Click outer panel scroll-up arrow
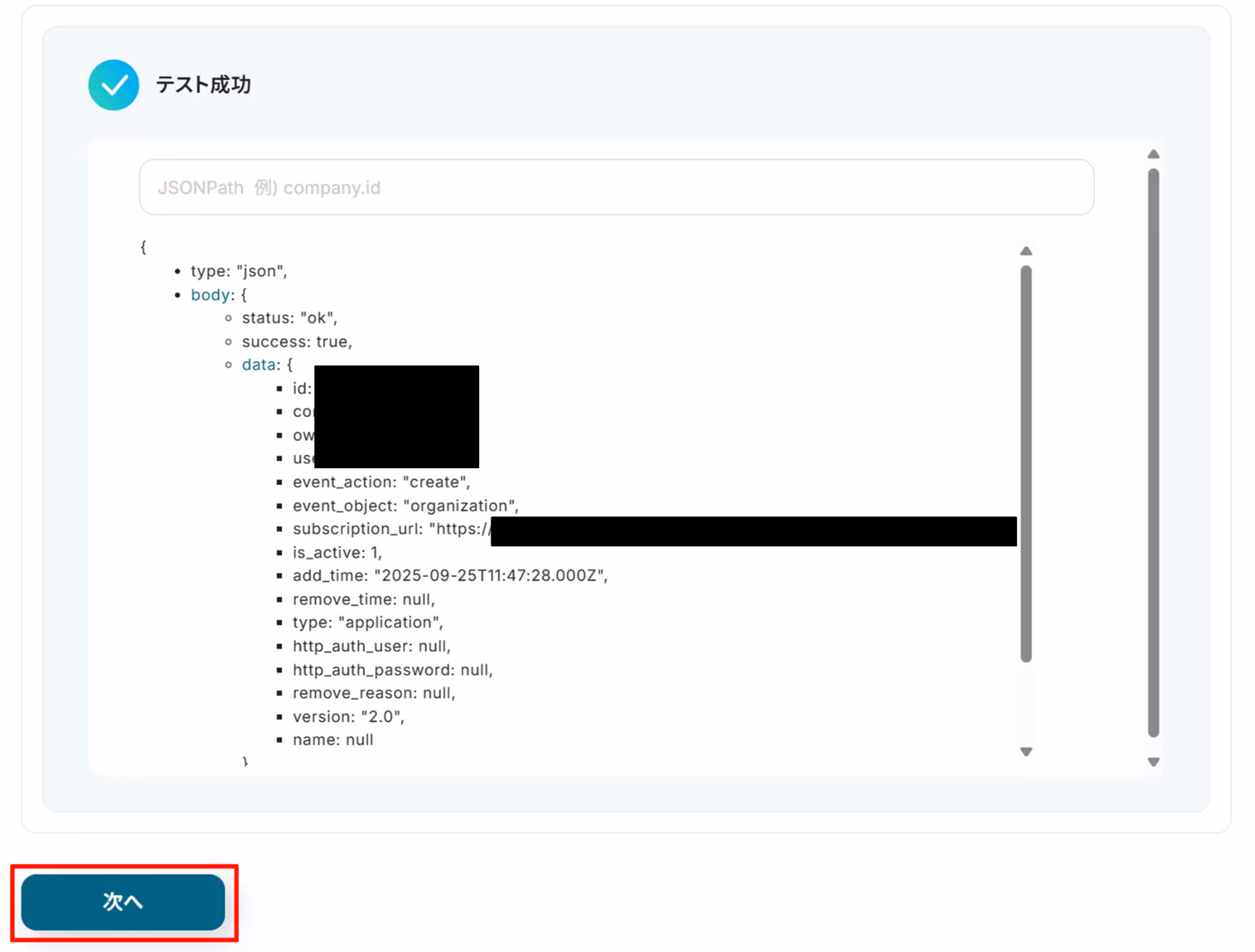Image resolution: width=1255 pixels, height=952 pixels. 1153,154
